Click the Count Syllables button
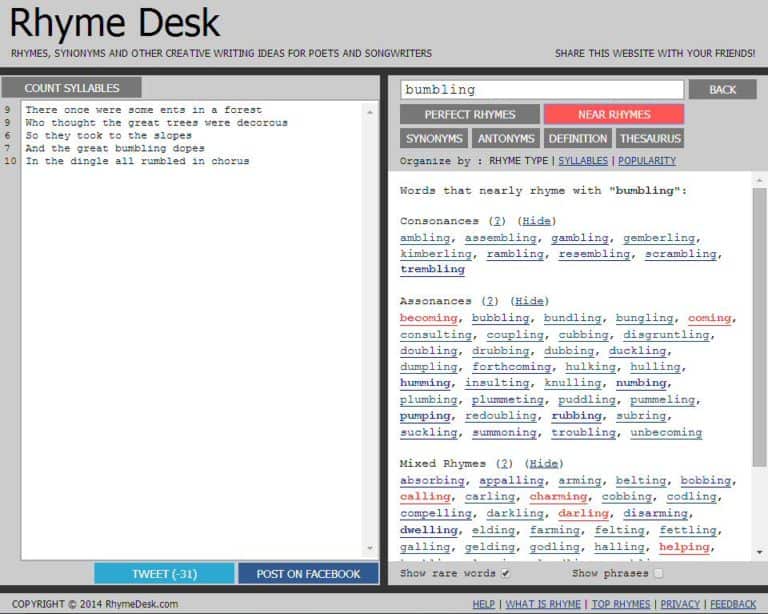The width and height of the screenshot is (768, 614). 71,88
